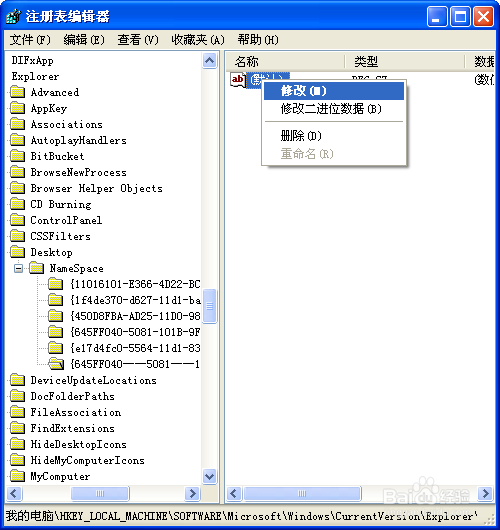Screen dimensions: 500x530
Task: Click the ab string value icon
Action: (x=238, y=80)
